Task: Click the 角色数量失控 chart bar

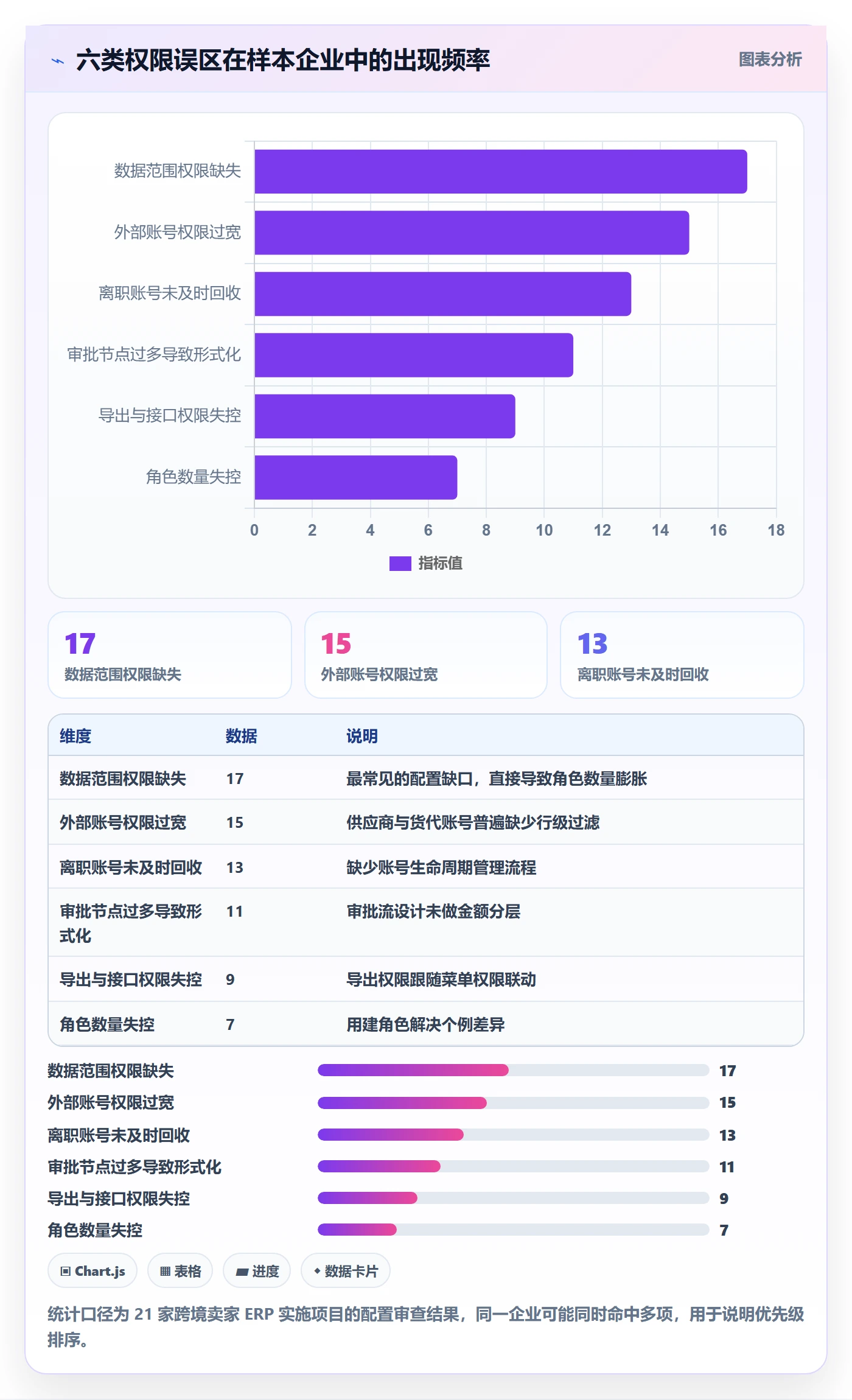Action: pyautogui.click(x=355, y=477)
